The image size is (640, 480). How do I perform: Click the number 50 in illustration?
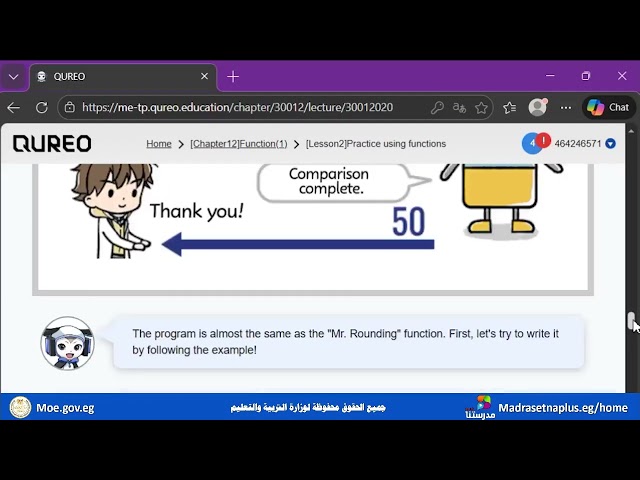[409, 222]
